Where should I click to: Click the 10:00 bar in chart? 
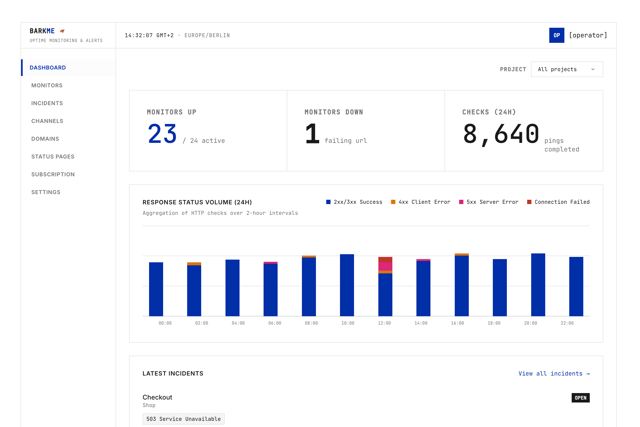click(347, 285)
